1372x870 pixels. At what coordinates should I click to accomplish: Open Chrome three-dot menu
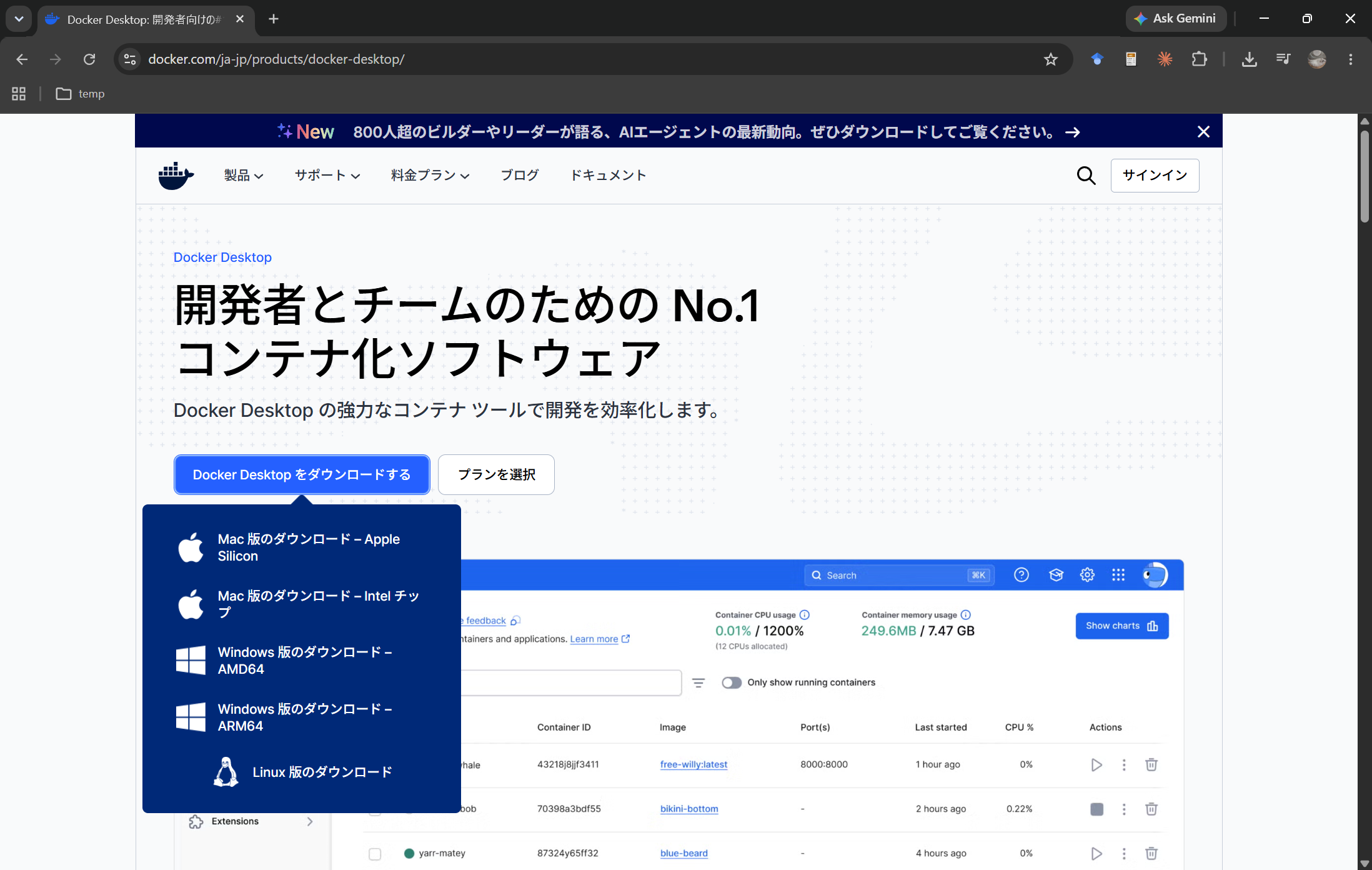(x=1350, y=59)
